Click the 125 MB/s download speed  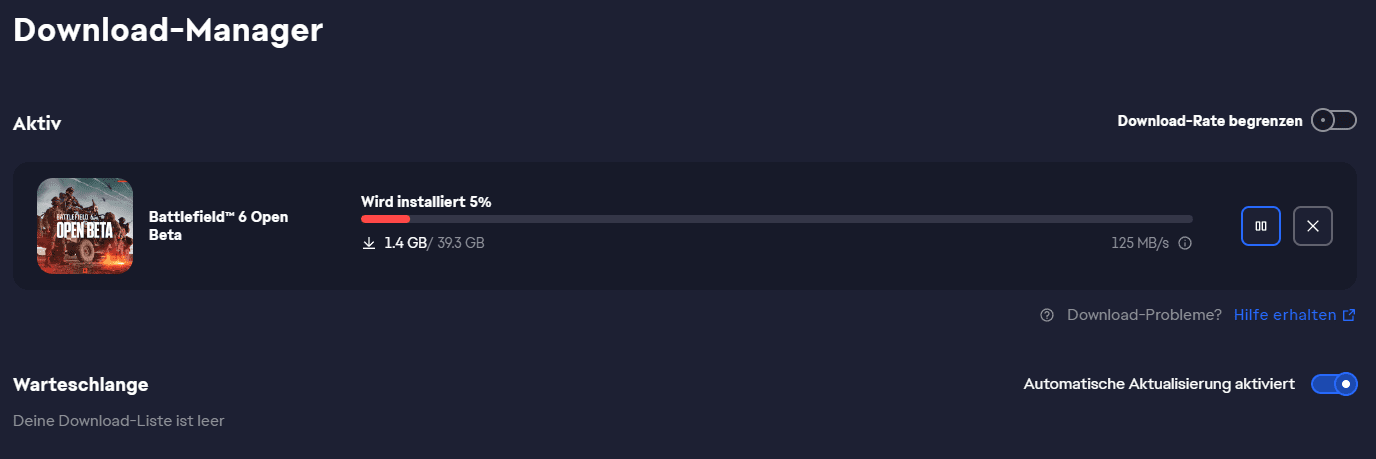1139,243
